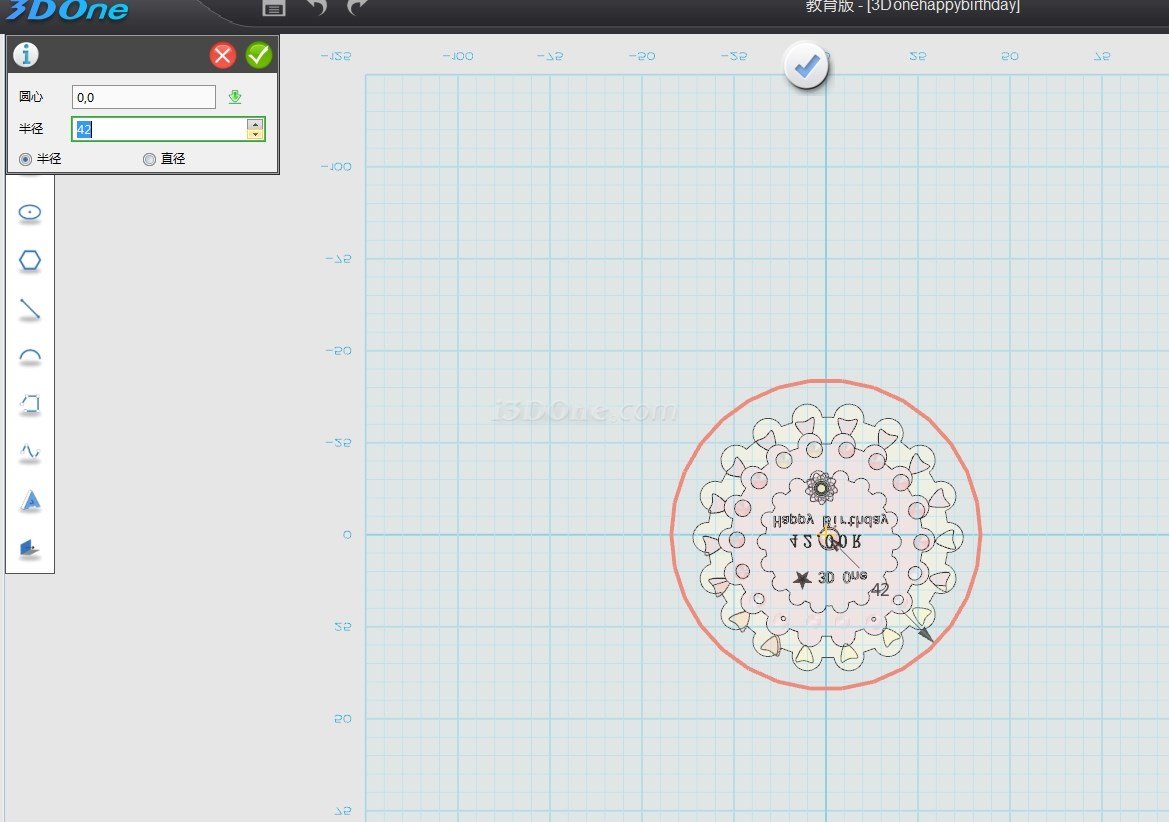
Task: Pick the arc drawing tool
Action: [x=30, y=357]
